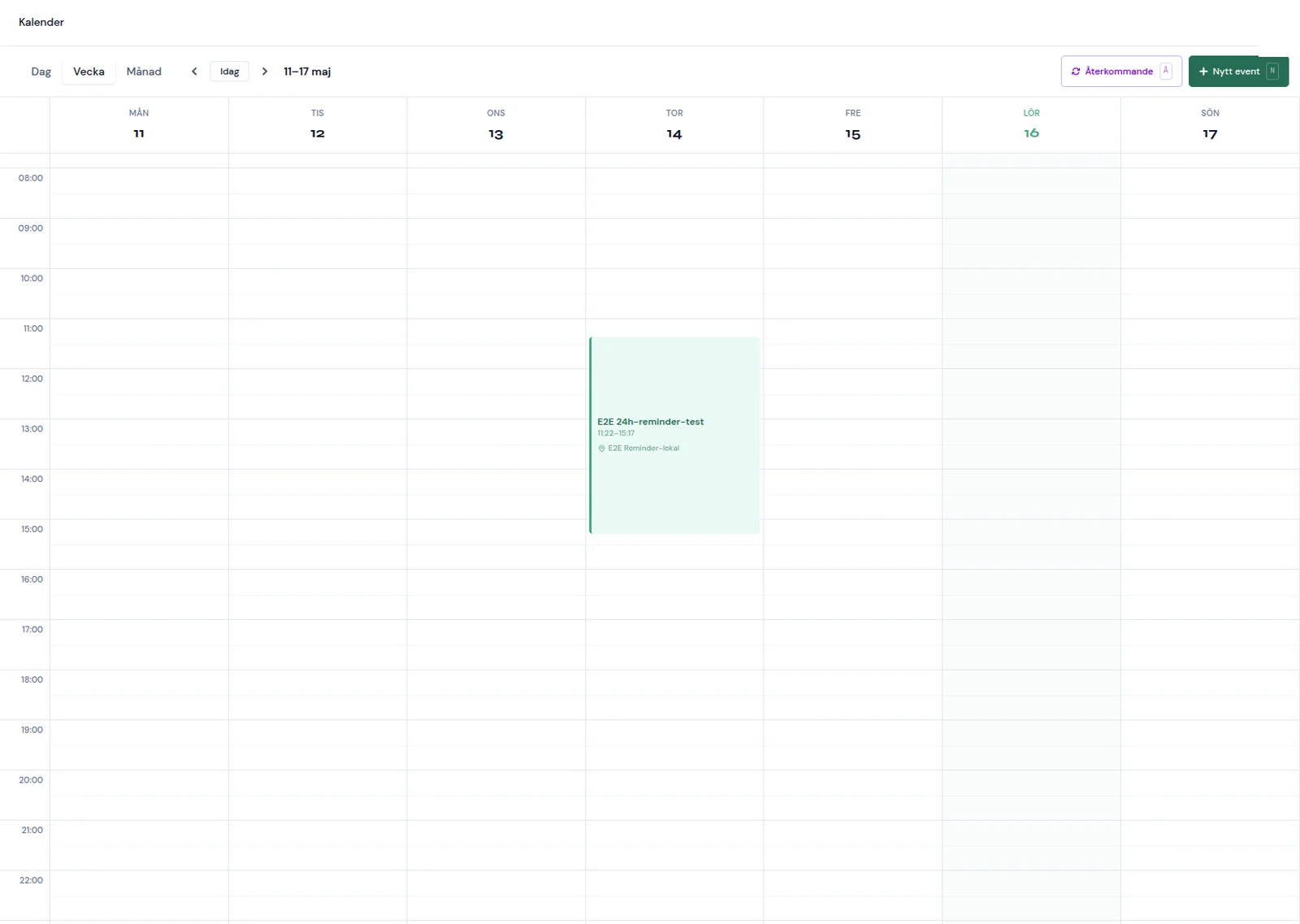Jump to today with Idag button

coord(230,72)
